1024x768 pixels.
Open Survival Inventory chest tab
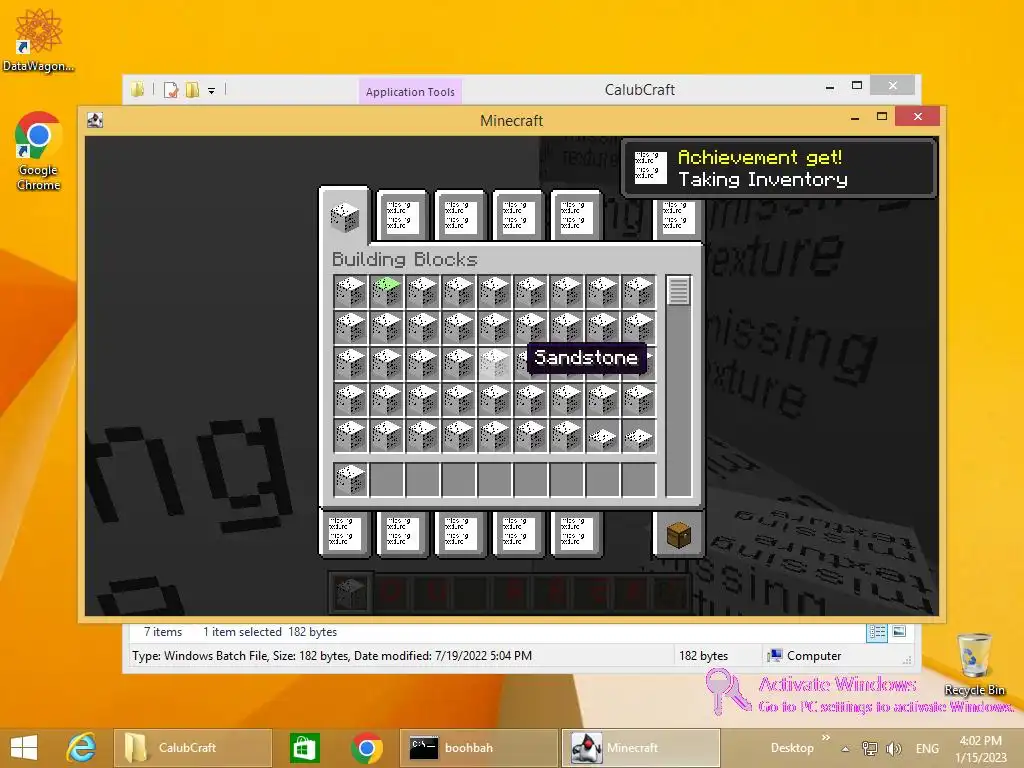click(678, 534)
